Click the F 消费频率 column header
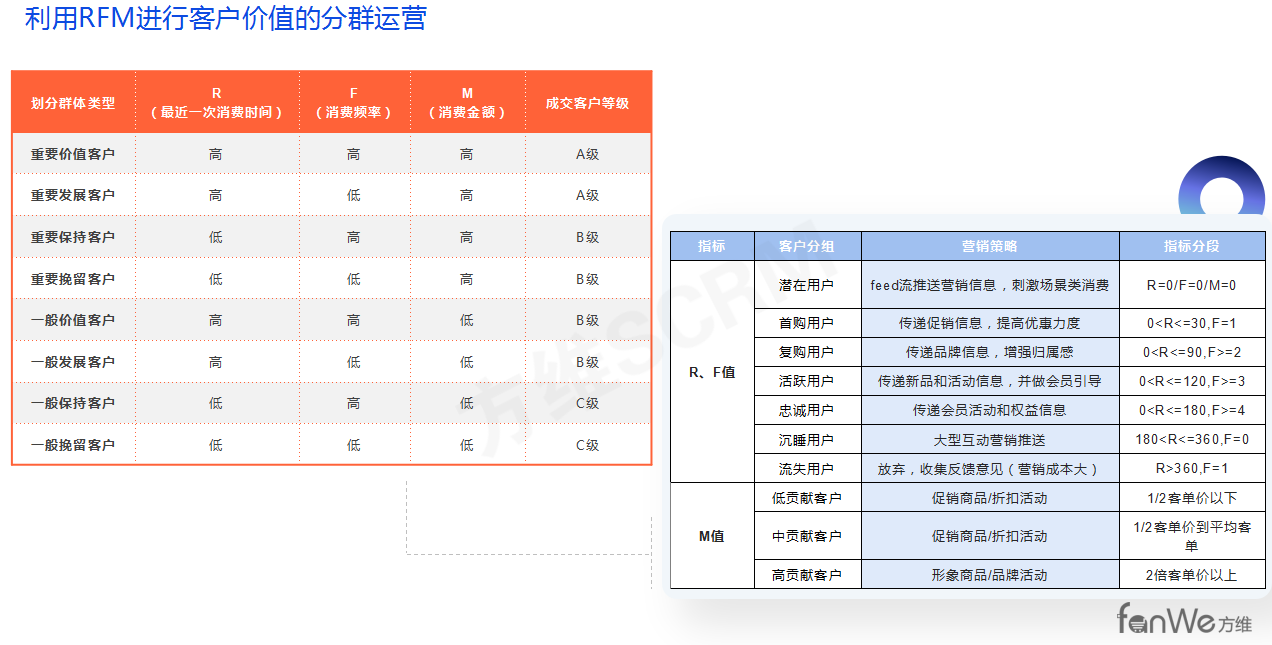The image size is (1272, 645). (353, 103)
